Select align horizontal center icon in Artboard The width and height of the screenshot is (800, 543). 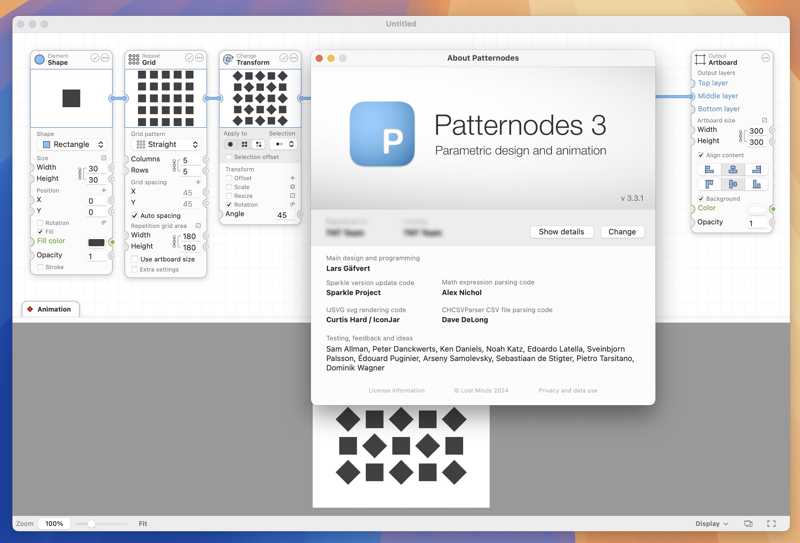pyautogui.click(x=733, y=169)
